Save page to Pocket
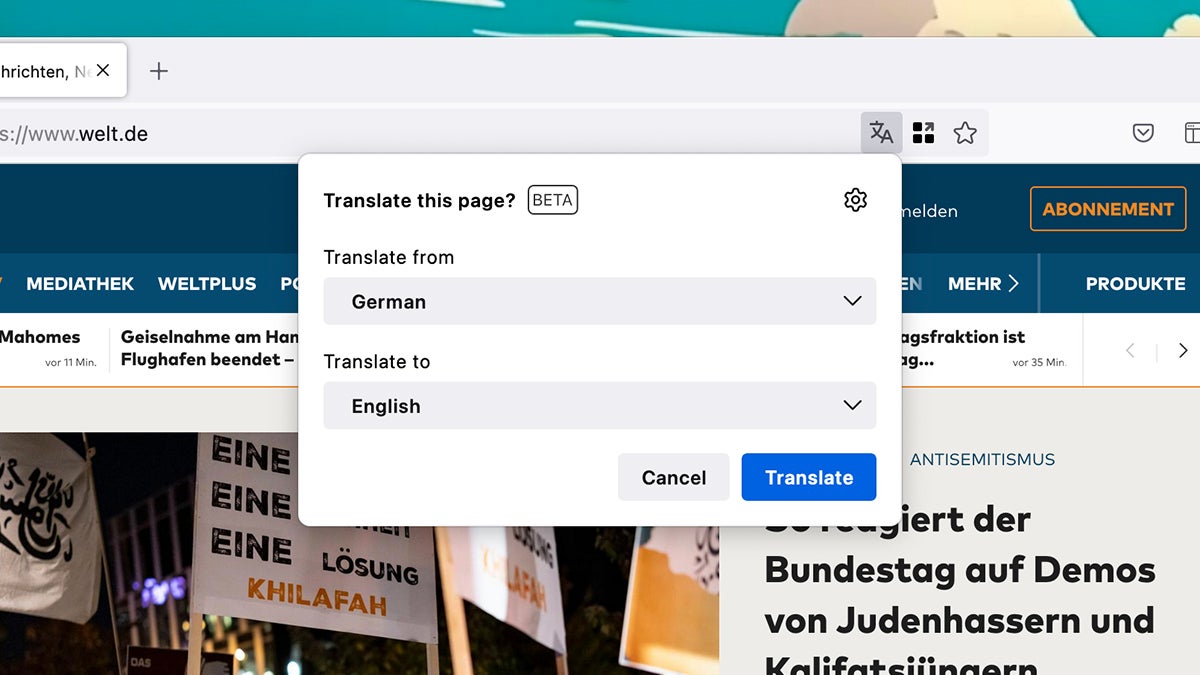This screenshot has width=1200, height=675. 1143,131
